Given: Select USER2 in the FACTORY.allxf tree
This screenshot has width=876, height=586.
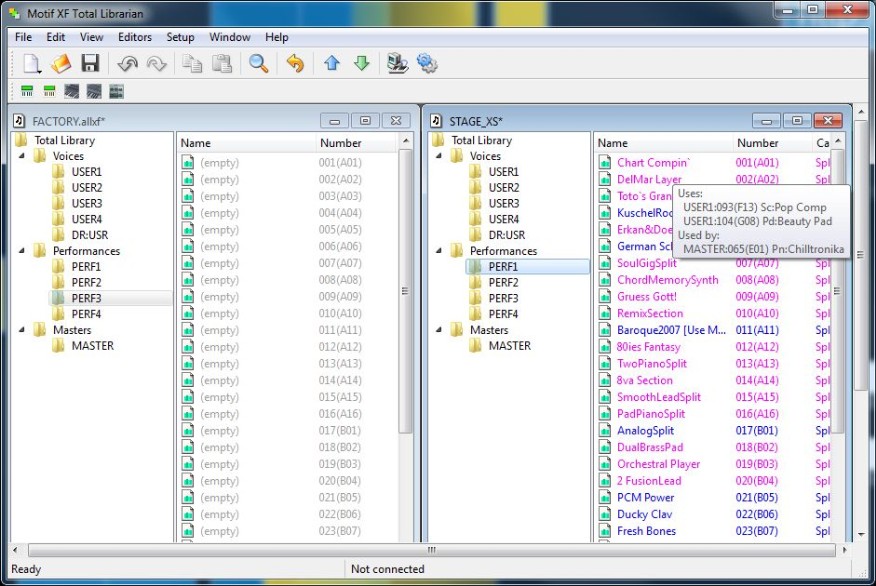Looking at the screenshot, I should click(x=87, y=188).
